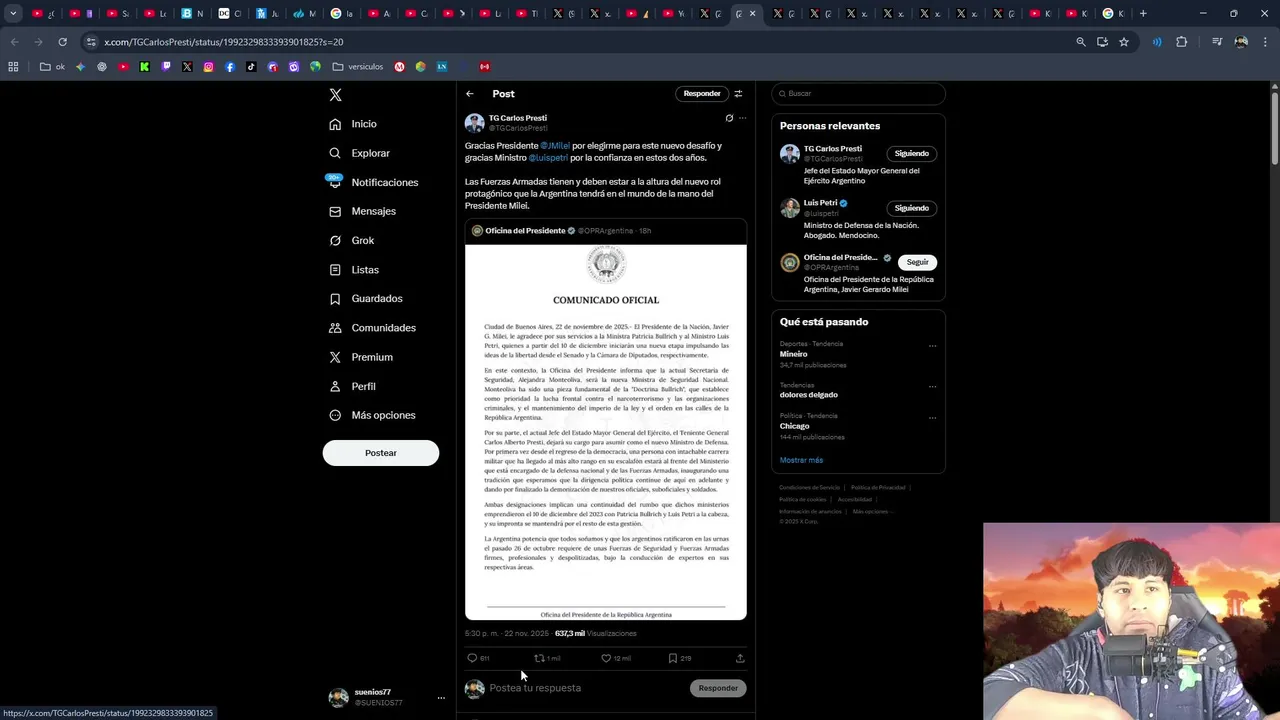Image resolution: width=1280 pixels, height=720 pixels.
Task: Go to Inicio in sidebar
Action: (353, 124)
